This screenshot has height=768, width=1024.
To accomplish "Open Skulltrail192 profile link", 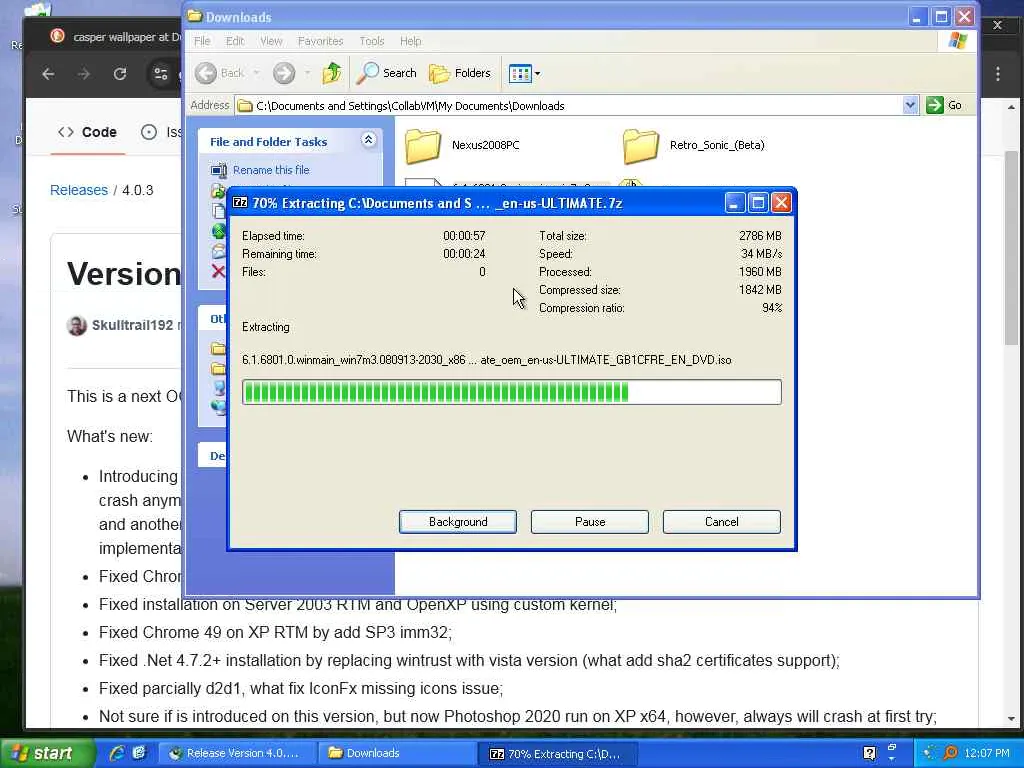I will click(132, 325).
